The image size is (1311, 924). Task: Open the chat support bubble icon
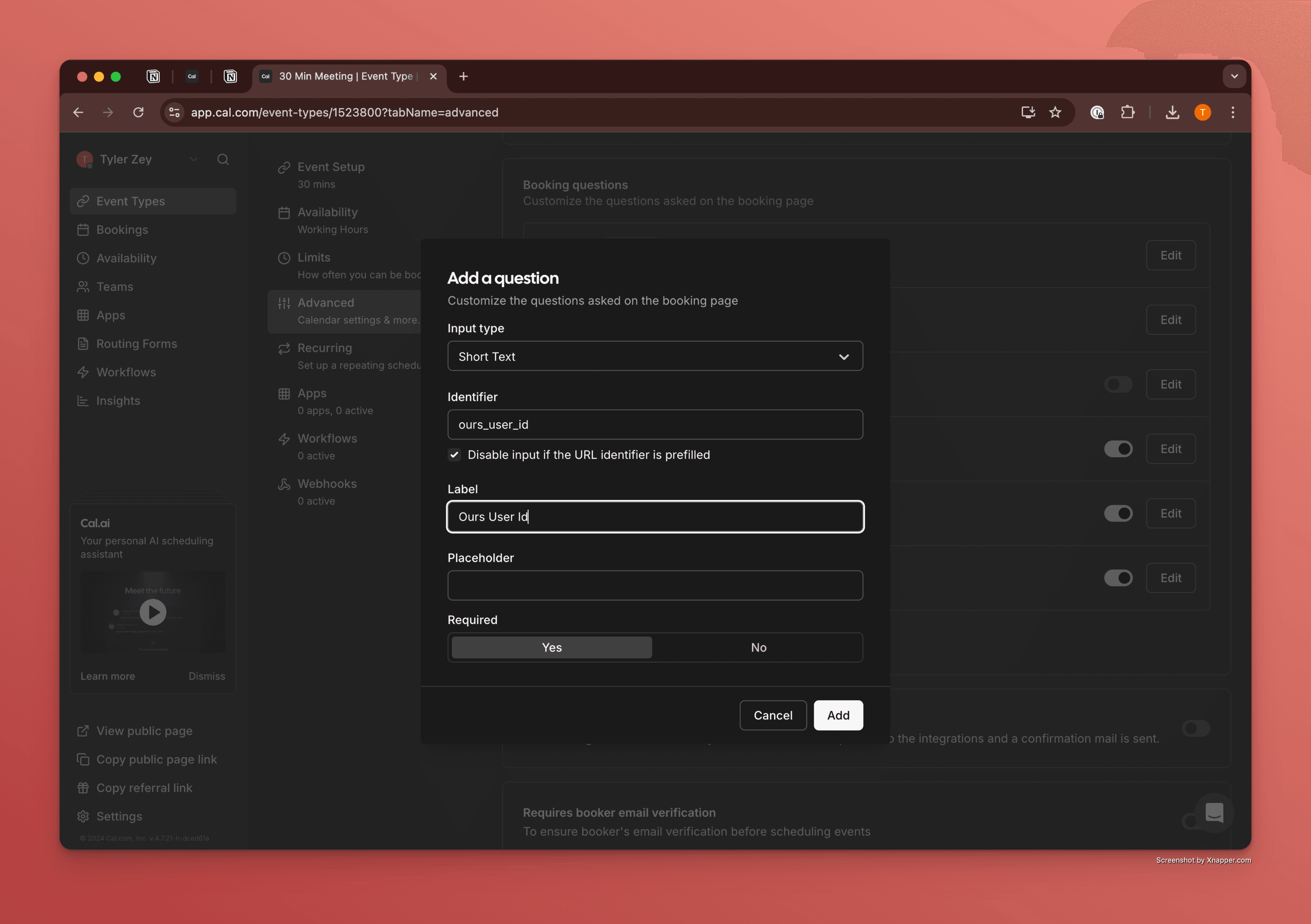point(1214,813)
